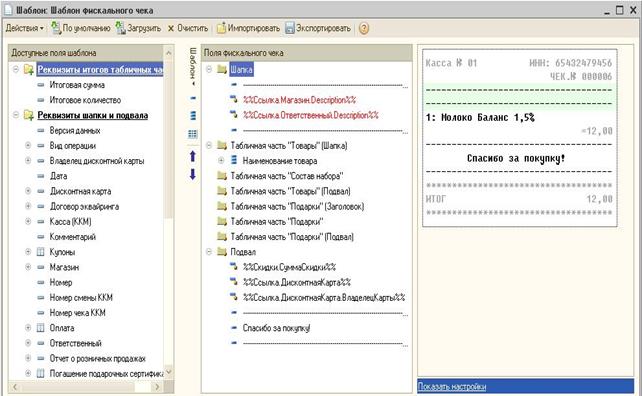
Task: Select Итоговое количество field
Action: coord(85,100)
